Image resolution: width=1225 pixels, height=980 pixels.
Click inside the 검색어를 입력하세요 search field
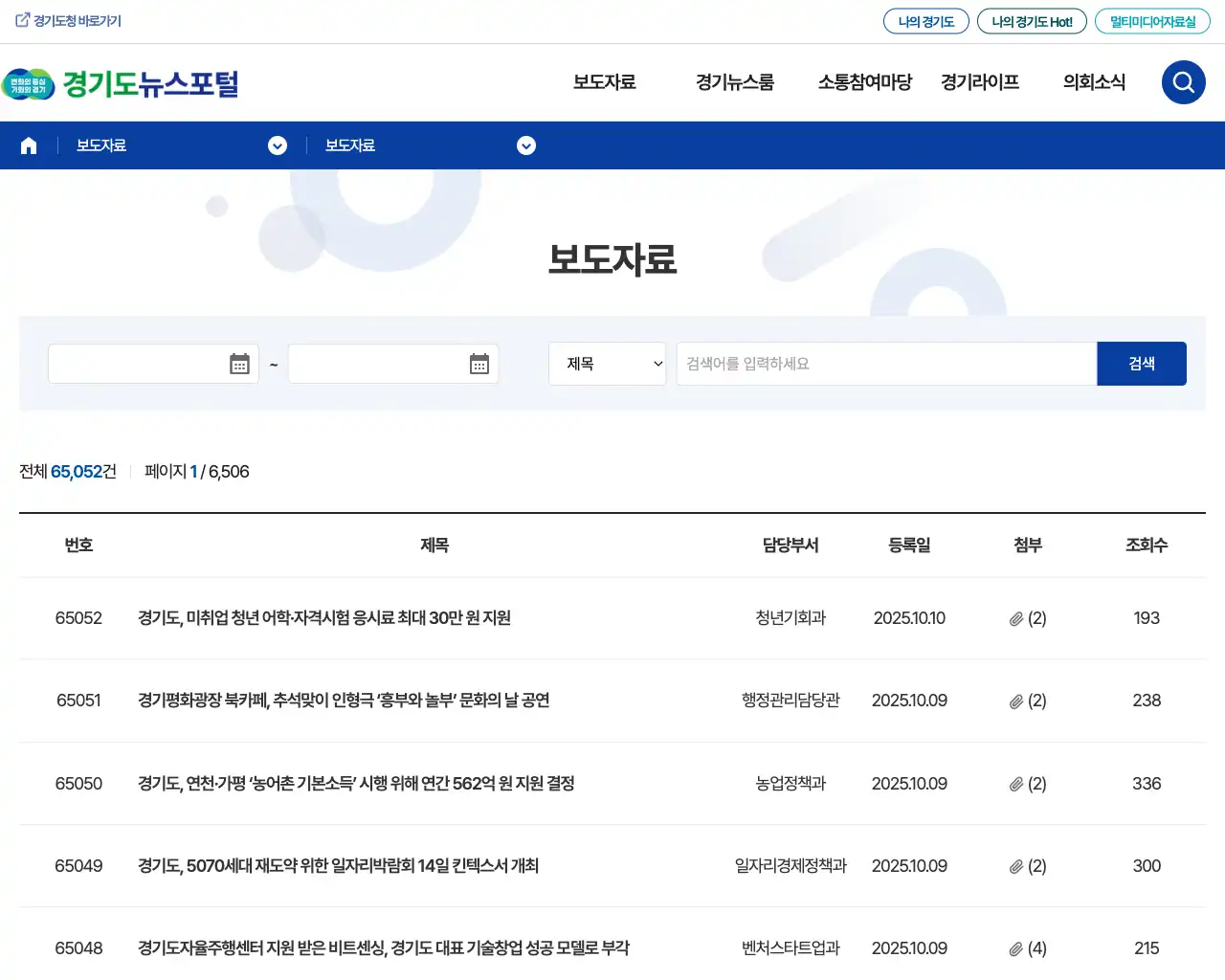tap(885, 364)
